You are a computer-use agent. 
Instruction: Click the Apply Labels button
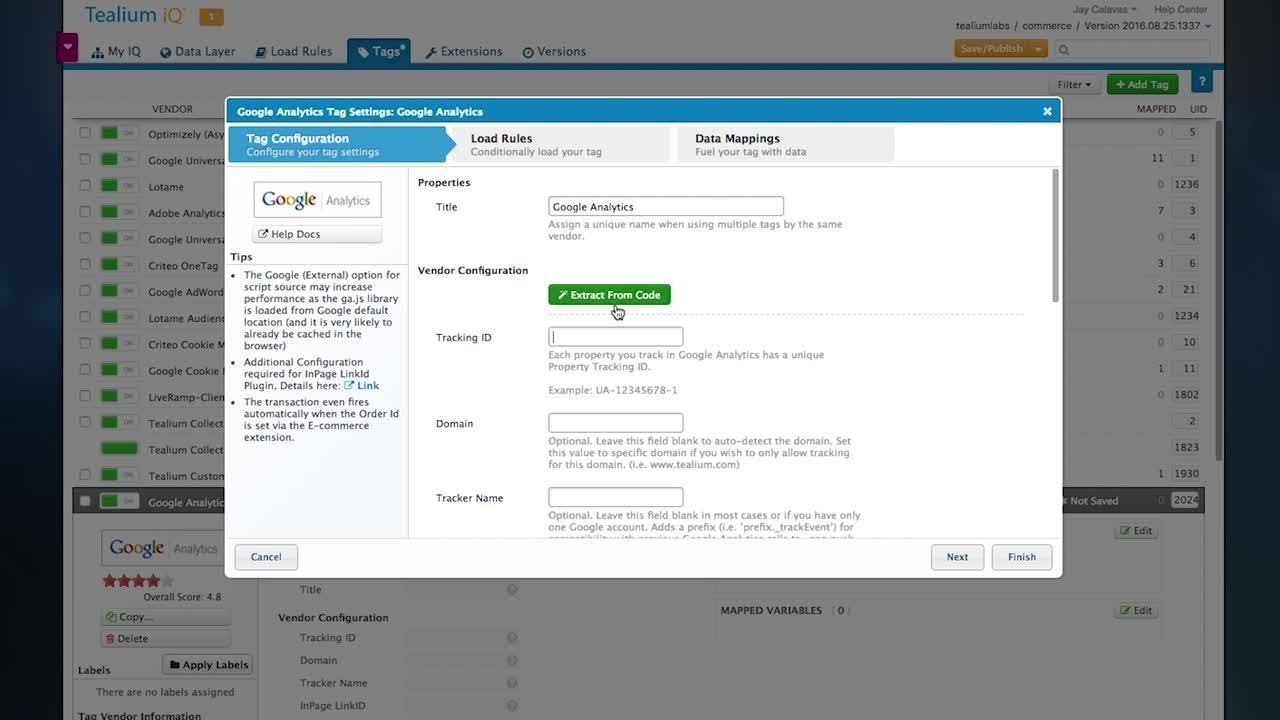click(x=208, y=664)
